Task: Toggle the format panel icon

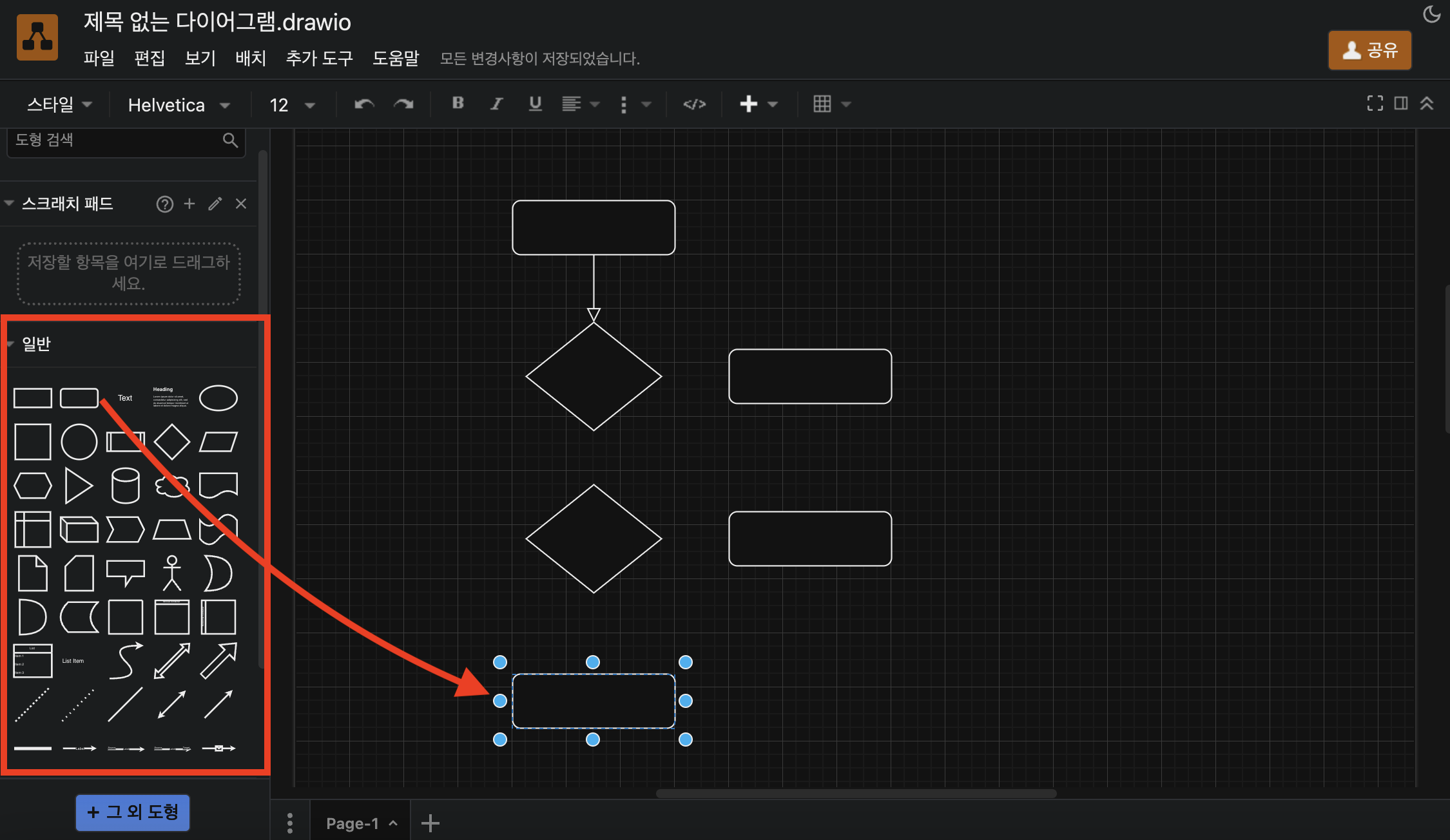Action: click(1400, 103)
